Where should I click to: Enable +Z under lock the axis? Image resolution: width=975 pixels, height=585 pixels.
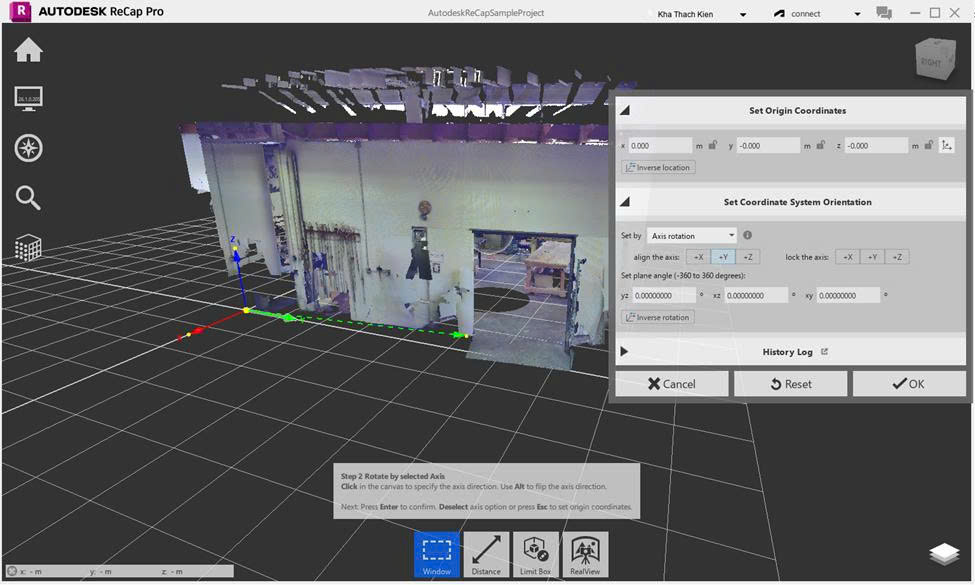click(897, 257)
